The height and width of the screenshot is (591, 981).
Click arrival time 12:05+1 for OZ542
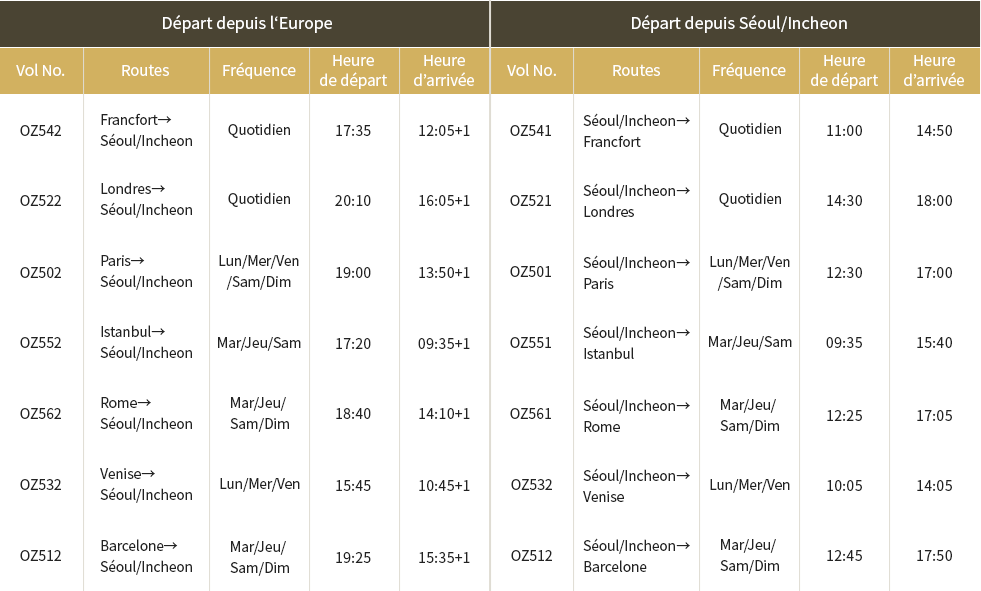(x=444, y=131)
